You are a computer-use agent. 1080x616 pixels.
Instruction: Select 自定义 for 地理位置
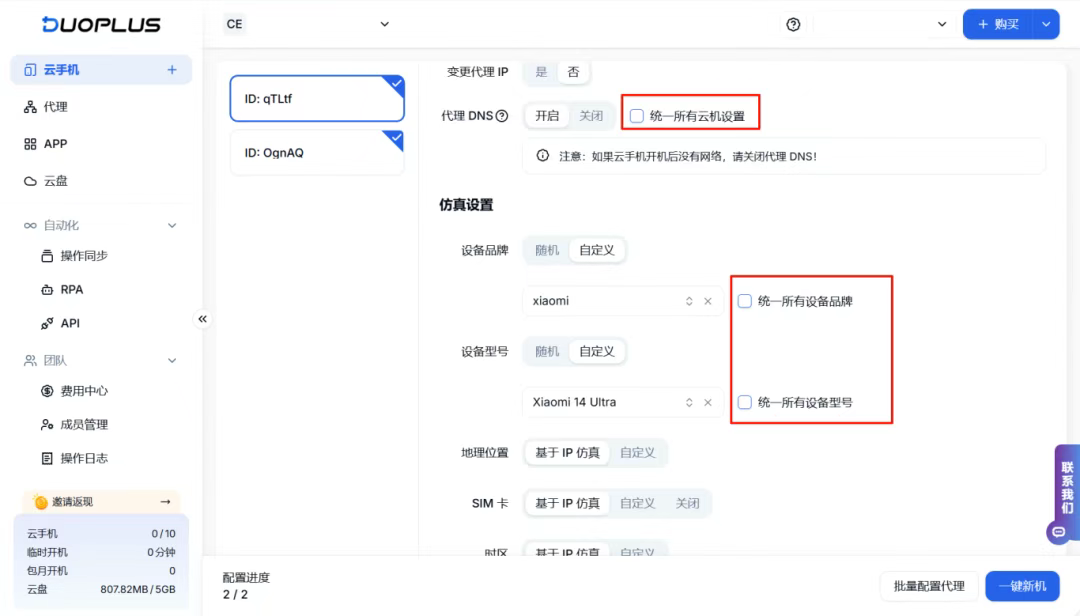tap(638, 452)
